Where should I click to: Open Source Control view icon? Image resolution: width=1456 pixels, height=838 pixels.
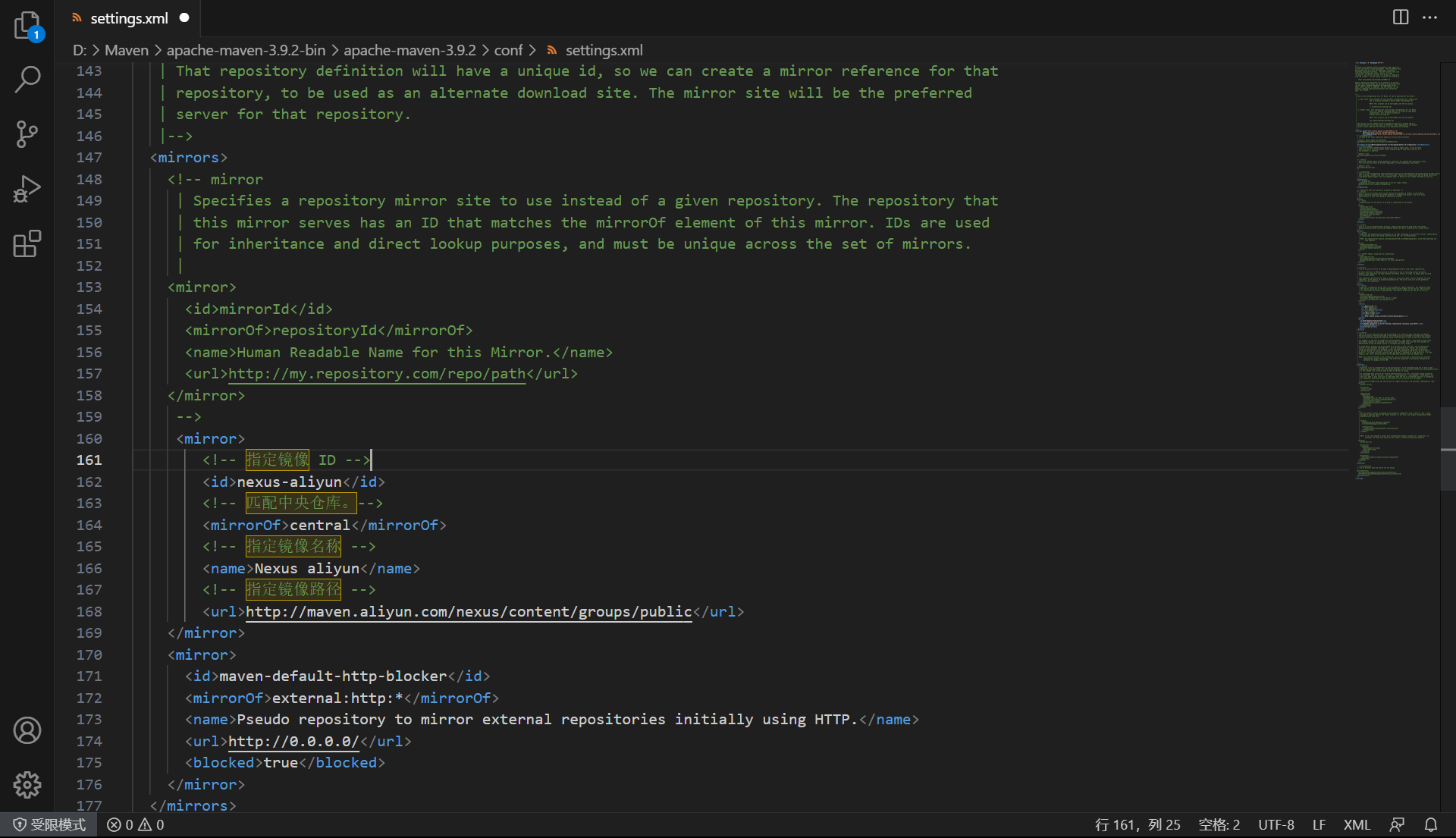pos(27,134)
